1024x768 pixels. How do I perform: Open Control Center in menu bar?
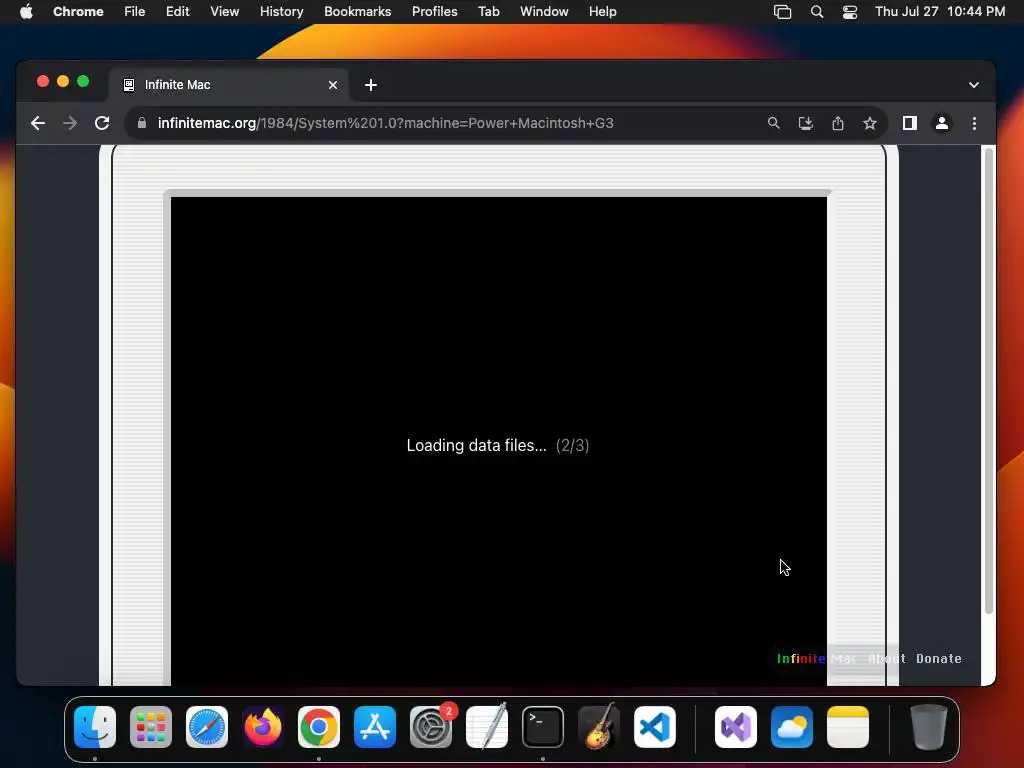click(x=850, y=12)
